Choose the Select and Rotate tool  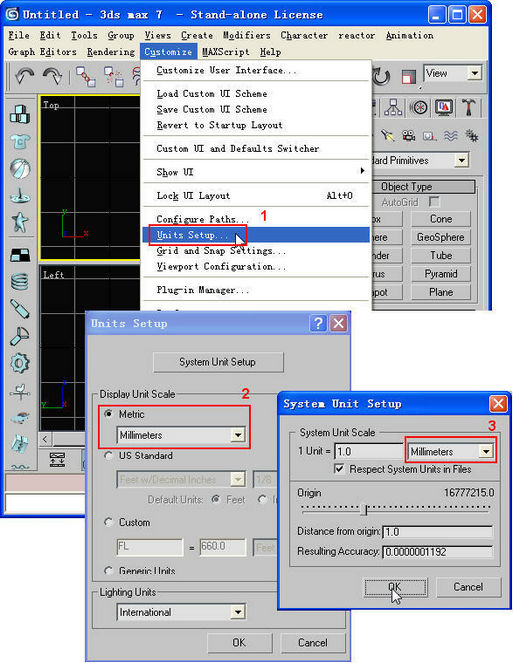(x=381, y=77)
